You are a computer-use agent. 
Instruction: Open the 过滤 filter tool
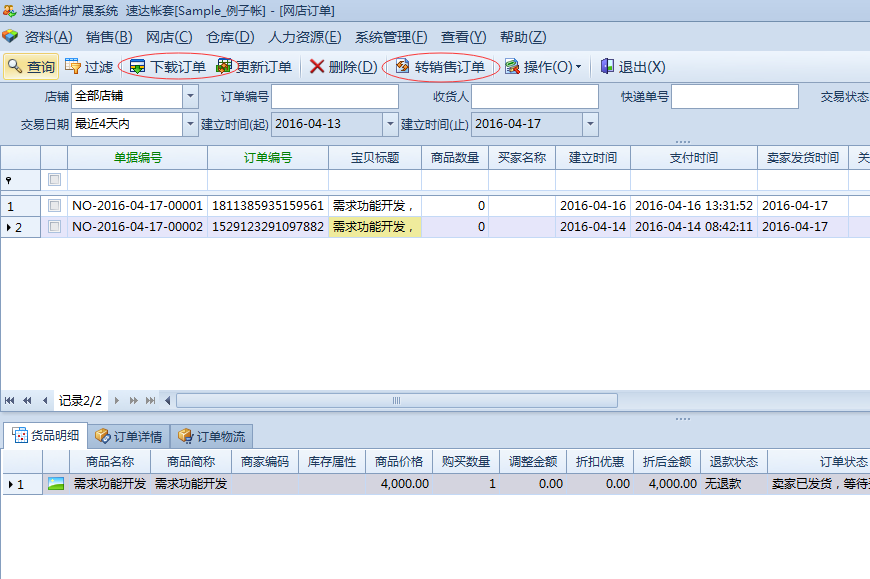[x=73, y=67]
